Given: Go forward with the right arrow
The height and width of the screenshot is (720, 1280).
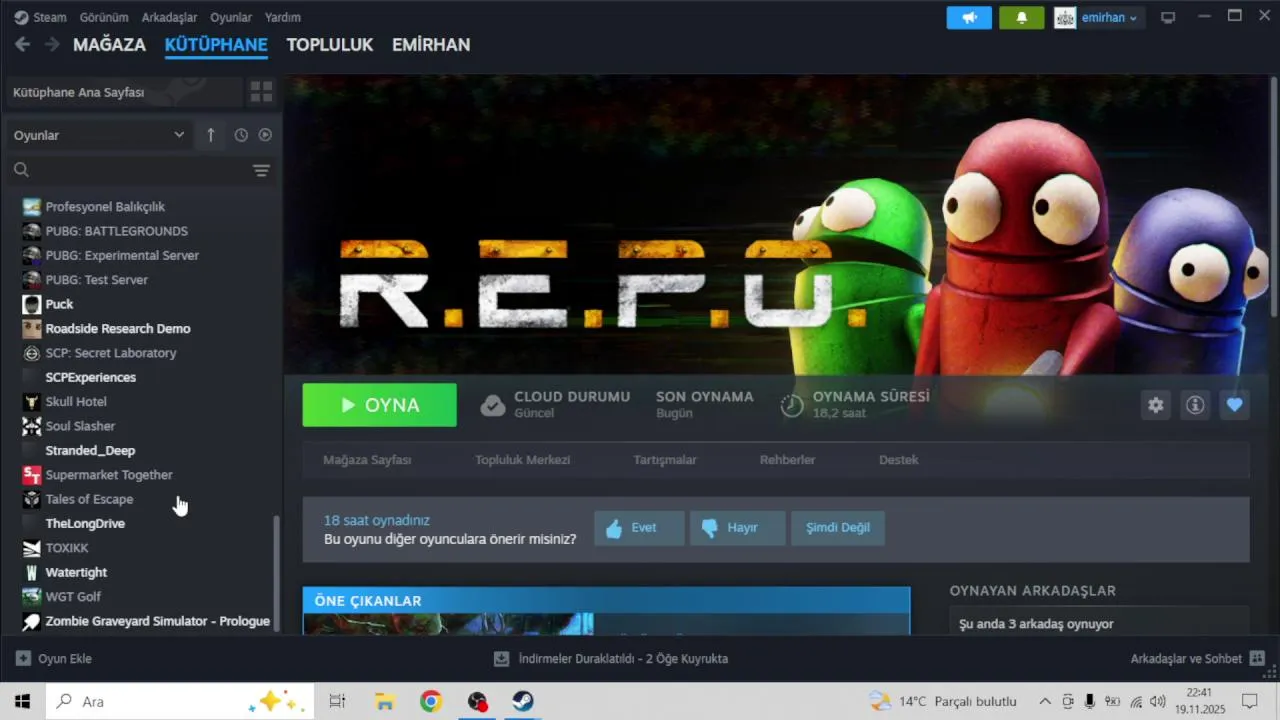Looking at the screenshot, I should [52, 44].
